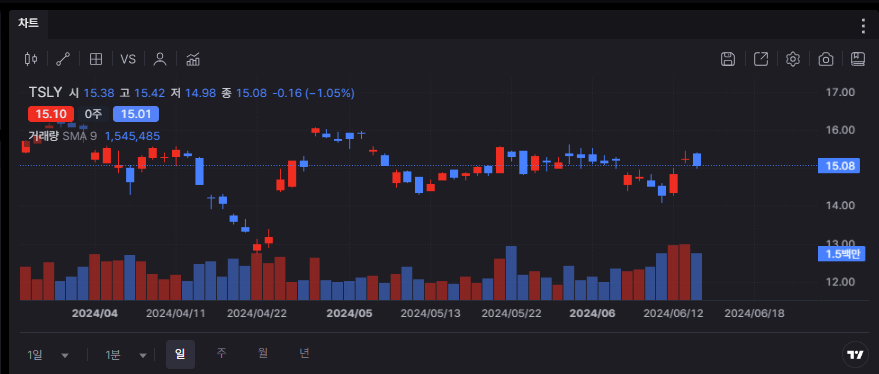Click the 저 14.98 low price value

click(x=193, y=93)
